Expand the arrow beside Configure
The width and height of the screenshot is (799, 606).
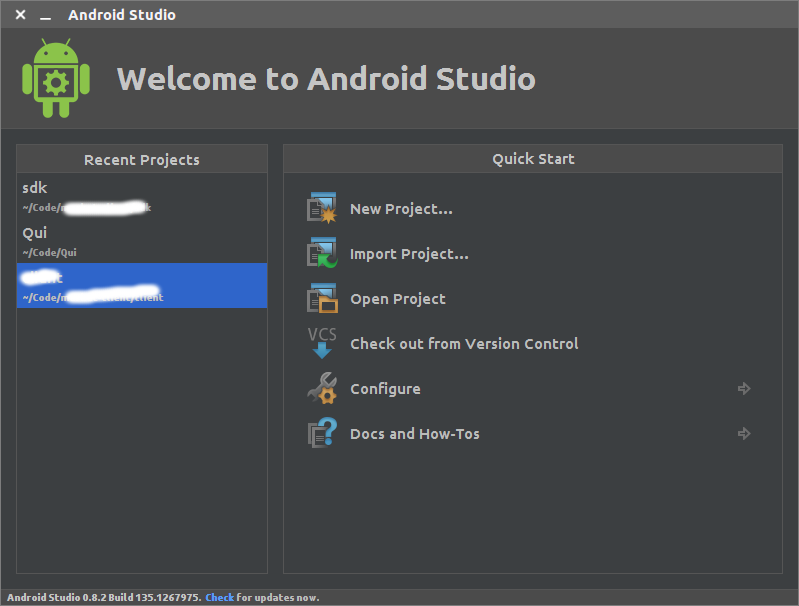pyautogui.click(x=743, y=389)
